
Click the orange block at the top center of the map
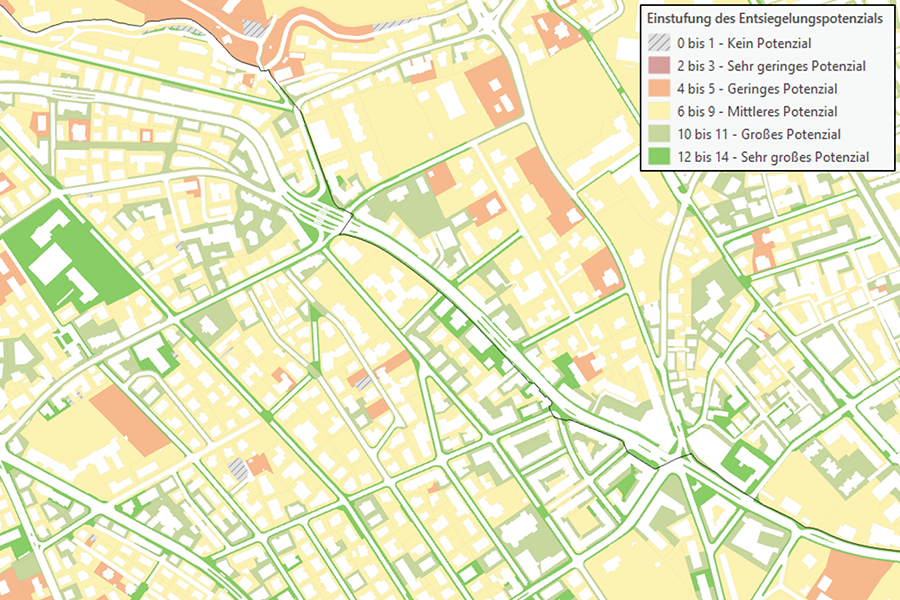coord(493,88)
